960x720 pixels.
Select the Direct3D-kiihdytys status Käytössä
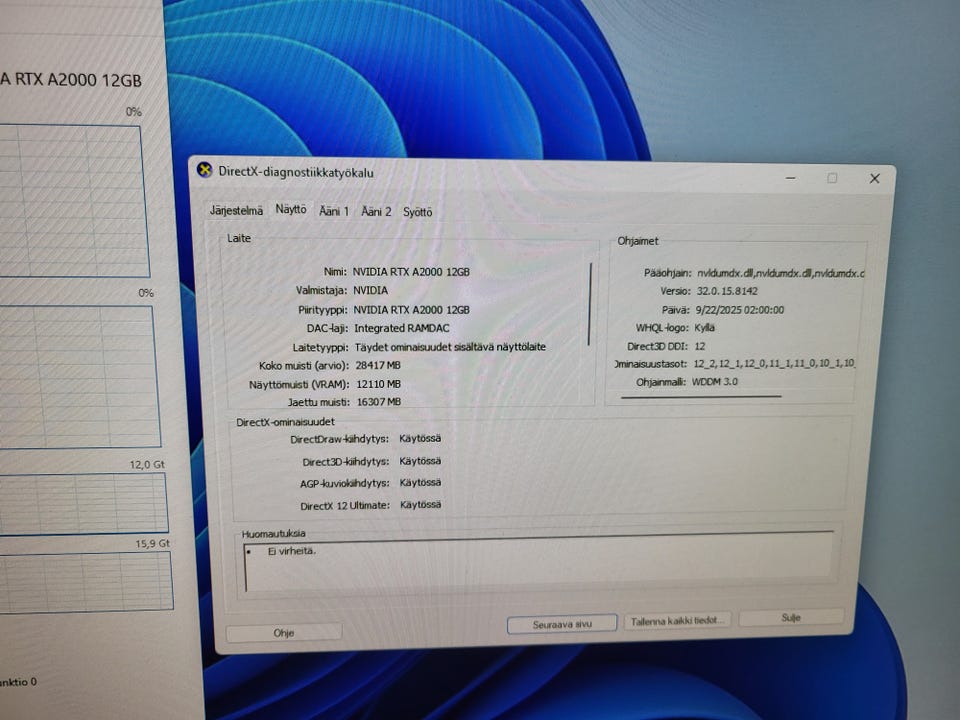click(420, 461)
